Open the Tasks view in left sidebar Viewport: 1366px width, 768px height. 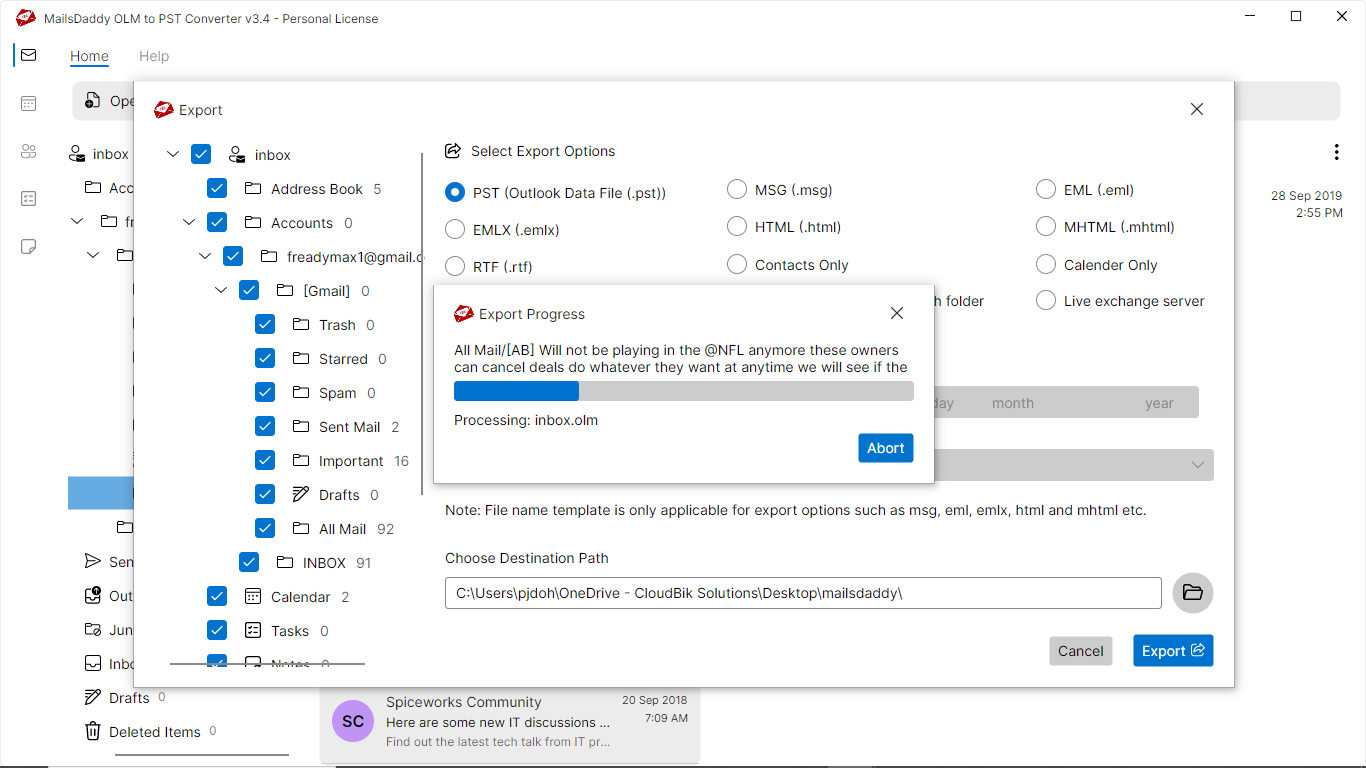point(28,199)
